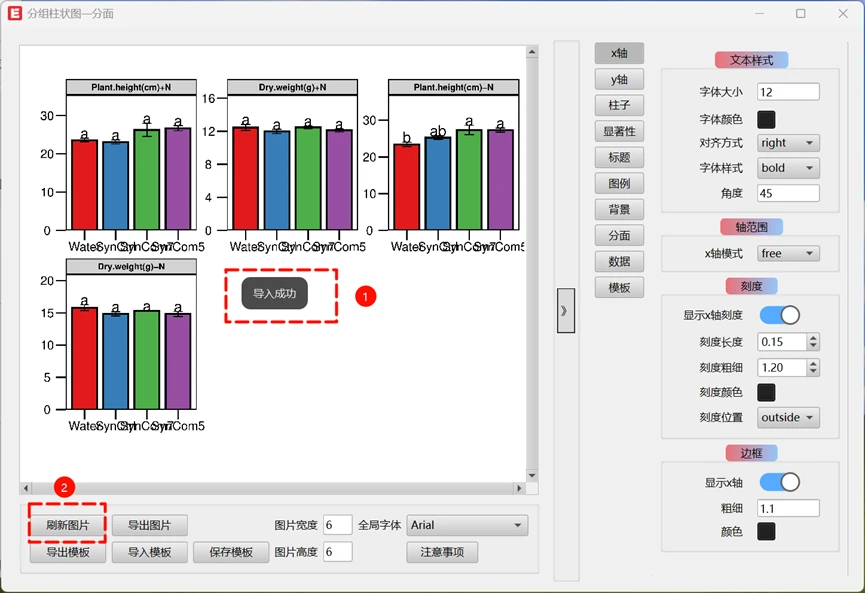Open the 柱子 settings tab
Screen dimensions: 865x593
pyautogui.click(x=619, y=105)
